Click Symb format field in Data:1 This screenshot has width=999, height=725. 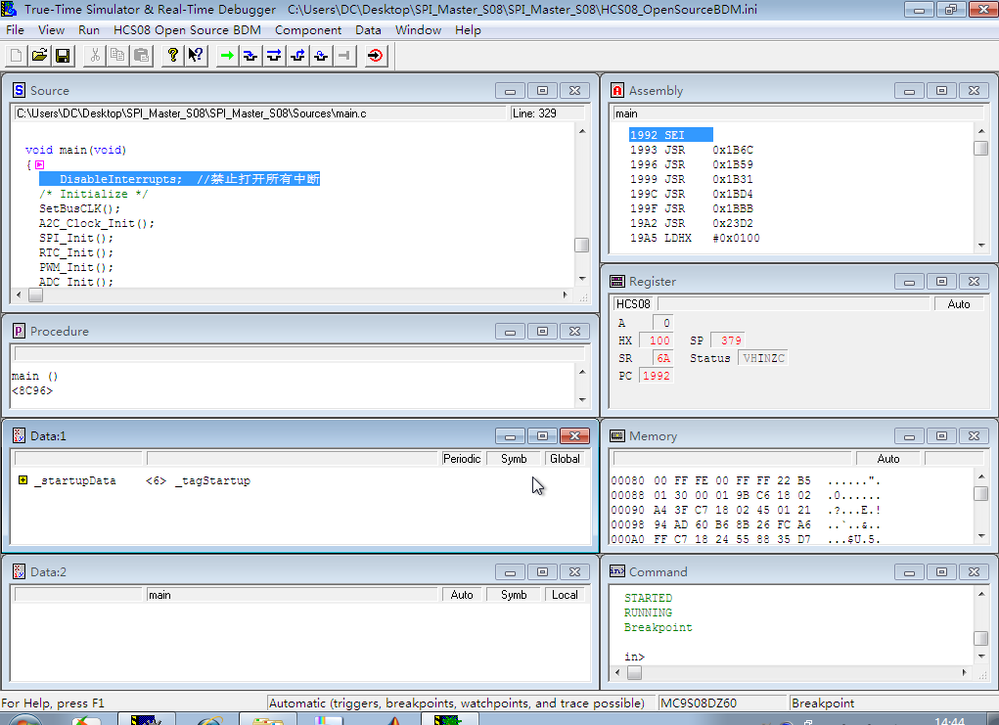tap(514, 459)
